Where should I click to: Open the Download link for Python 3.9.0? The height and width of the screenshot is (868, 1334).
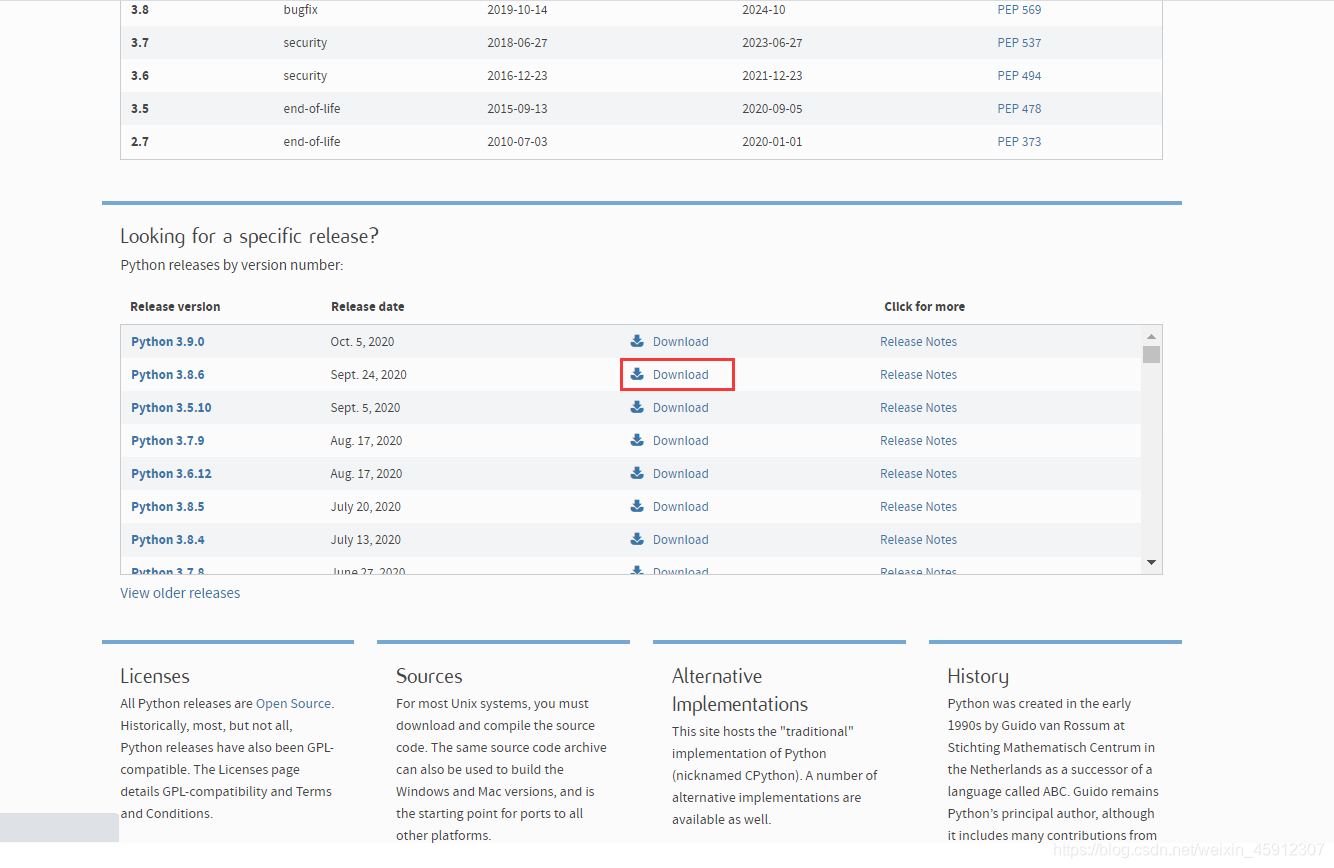(680, 342)
